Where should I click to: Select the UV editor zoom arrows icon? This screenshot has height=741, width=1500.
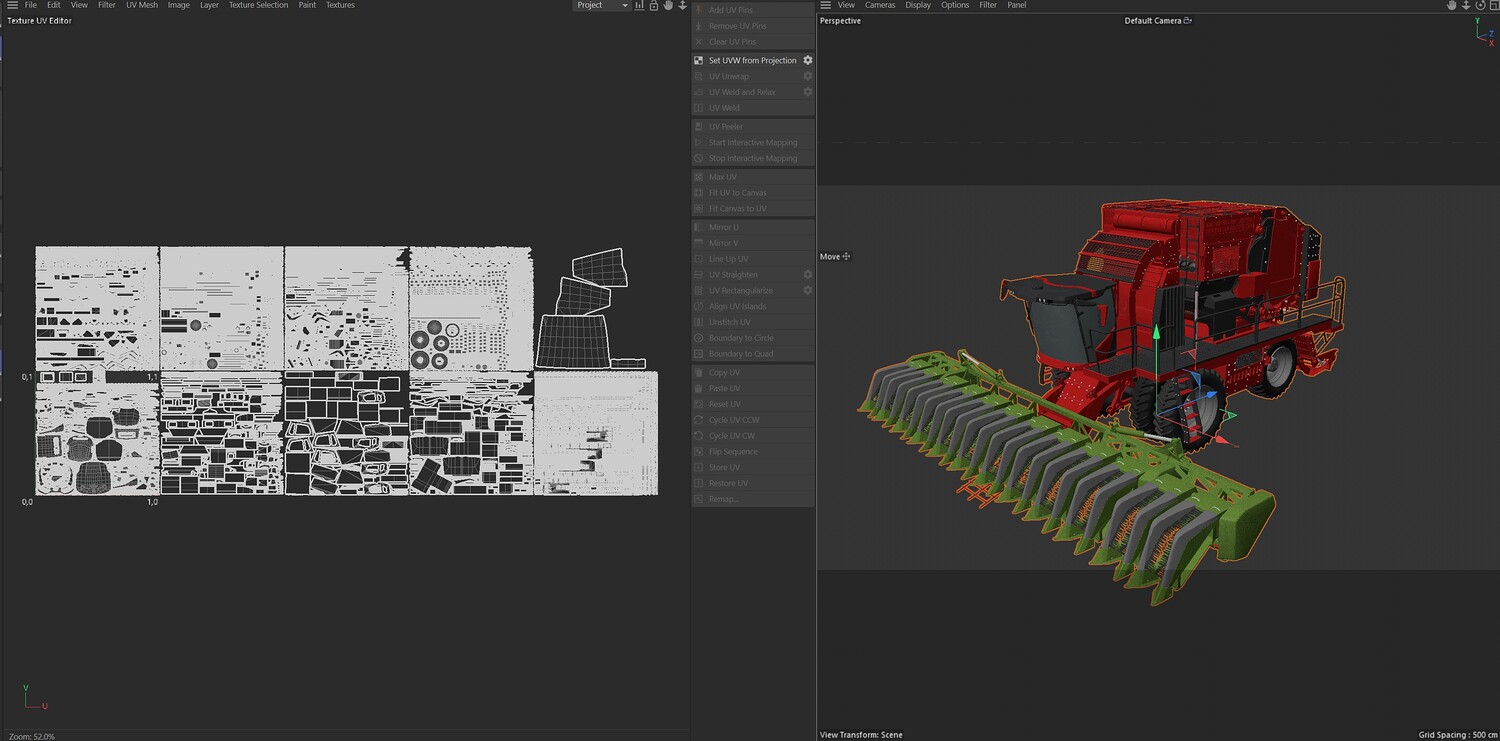[683, 5]
